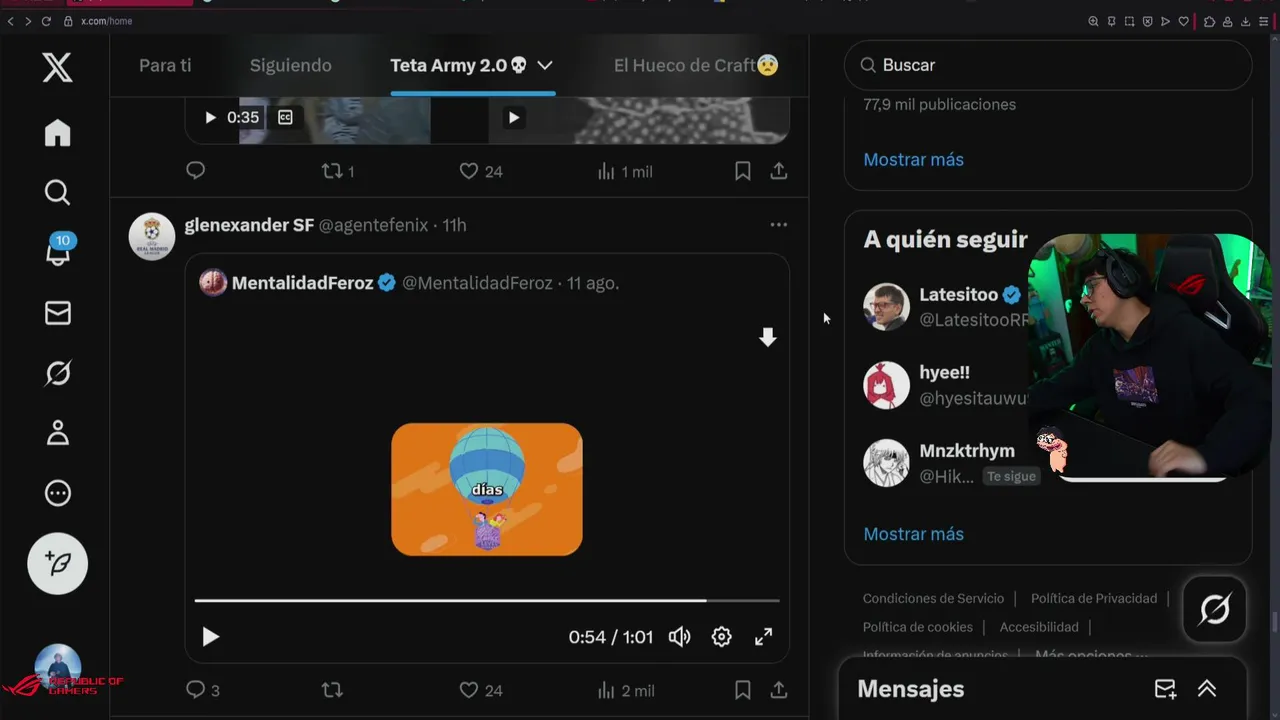Open MentalidadFeroz quoted profile name
This screenshot has width=1280, height=720.
click(303, 283)
